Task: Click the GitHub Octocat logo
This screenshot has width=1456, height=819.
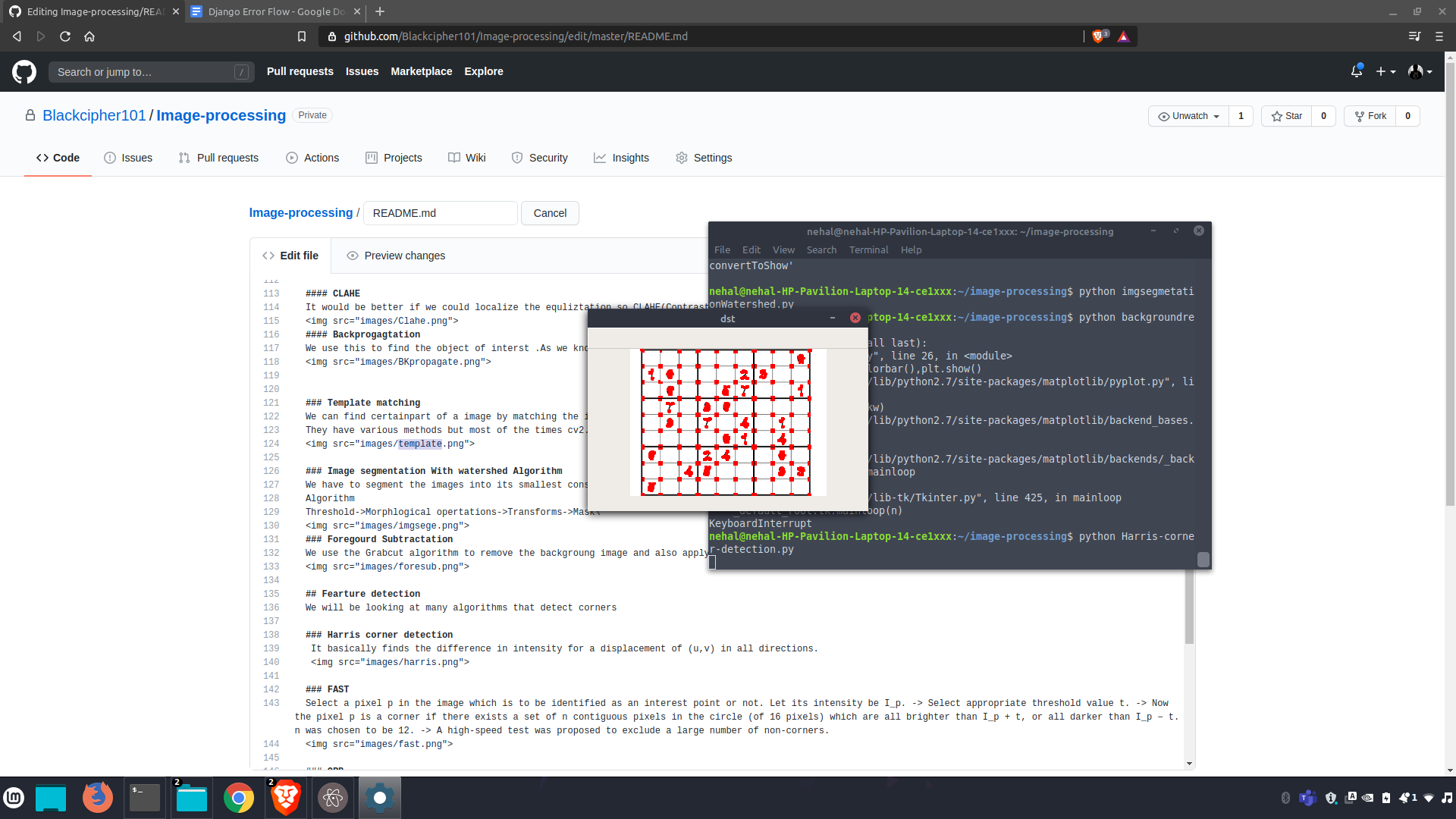Action: click(x=24, y=72)
